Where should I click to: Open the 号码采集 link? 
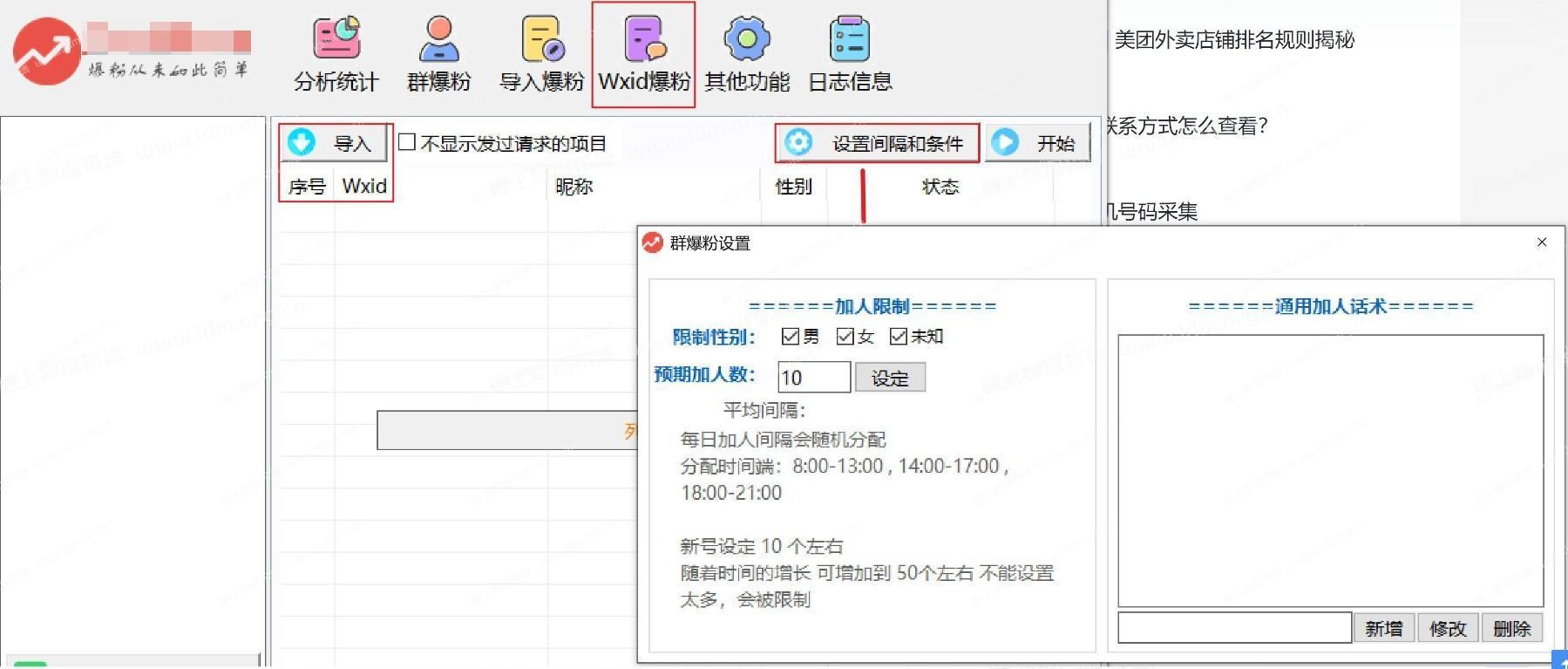[x=1151, y=211]
